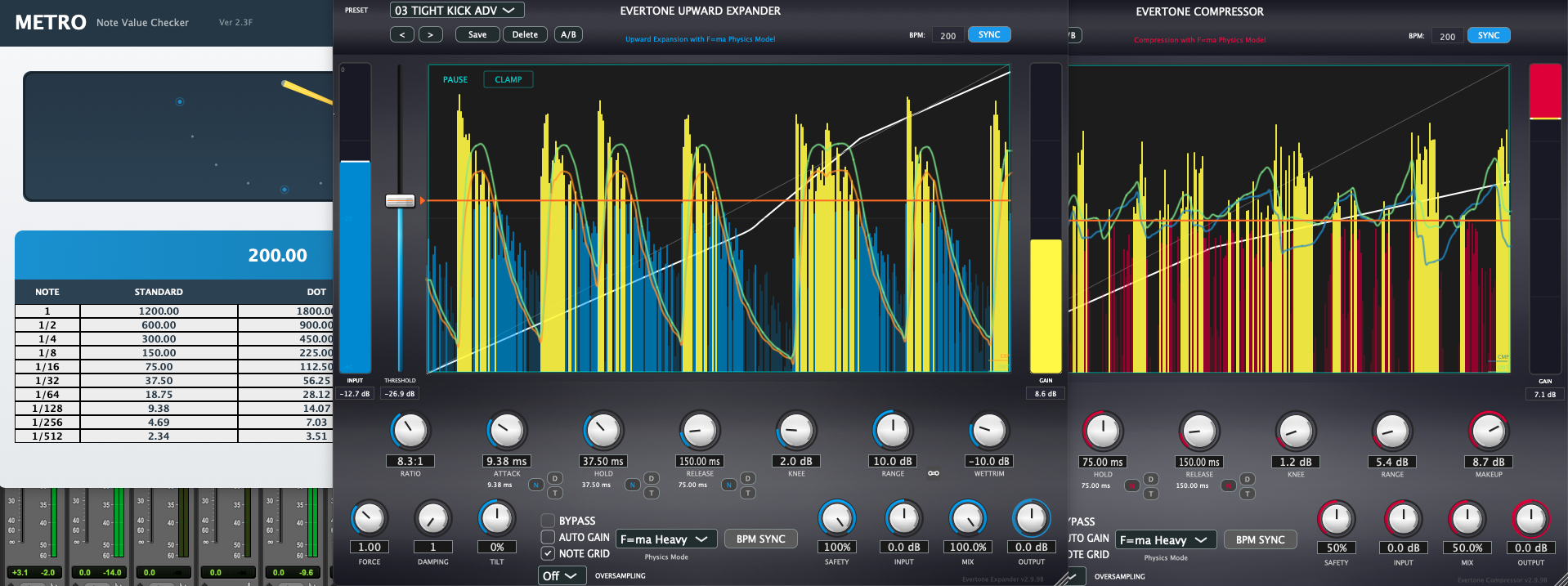Enable the Expander BYPASS checkbox

pyautogui.click(x=548, y=521)
